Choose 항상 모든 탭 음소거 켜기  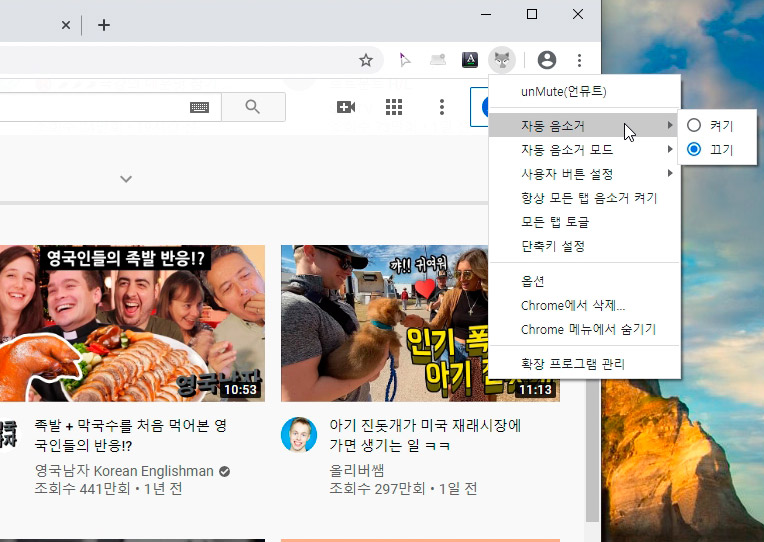[584, 198]
